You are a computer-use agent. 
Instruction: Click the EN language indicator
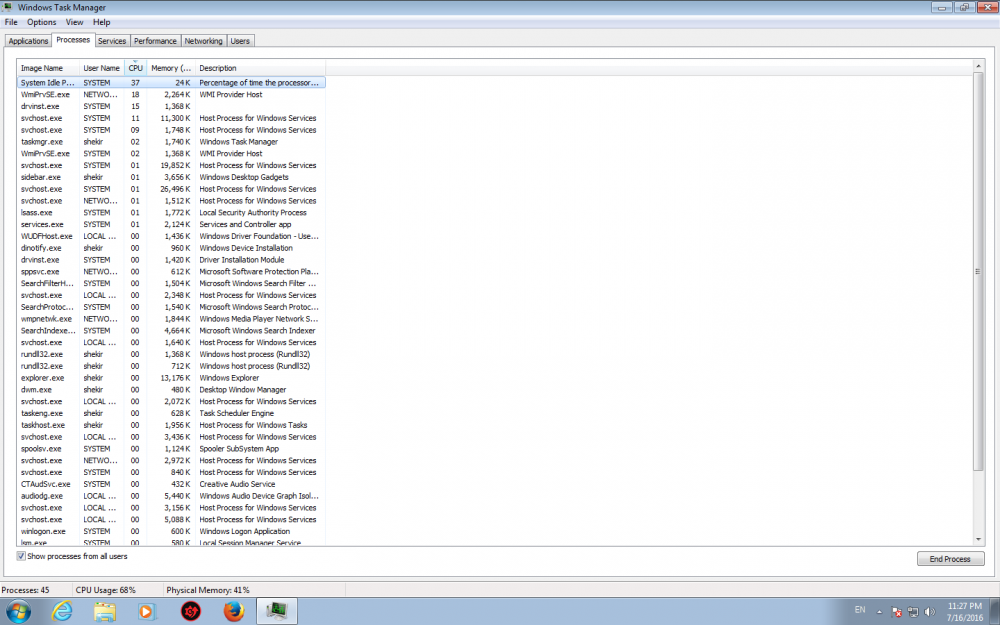pos(860,610)
